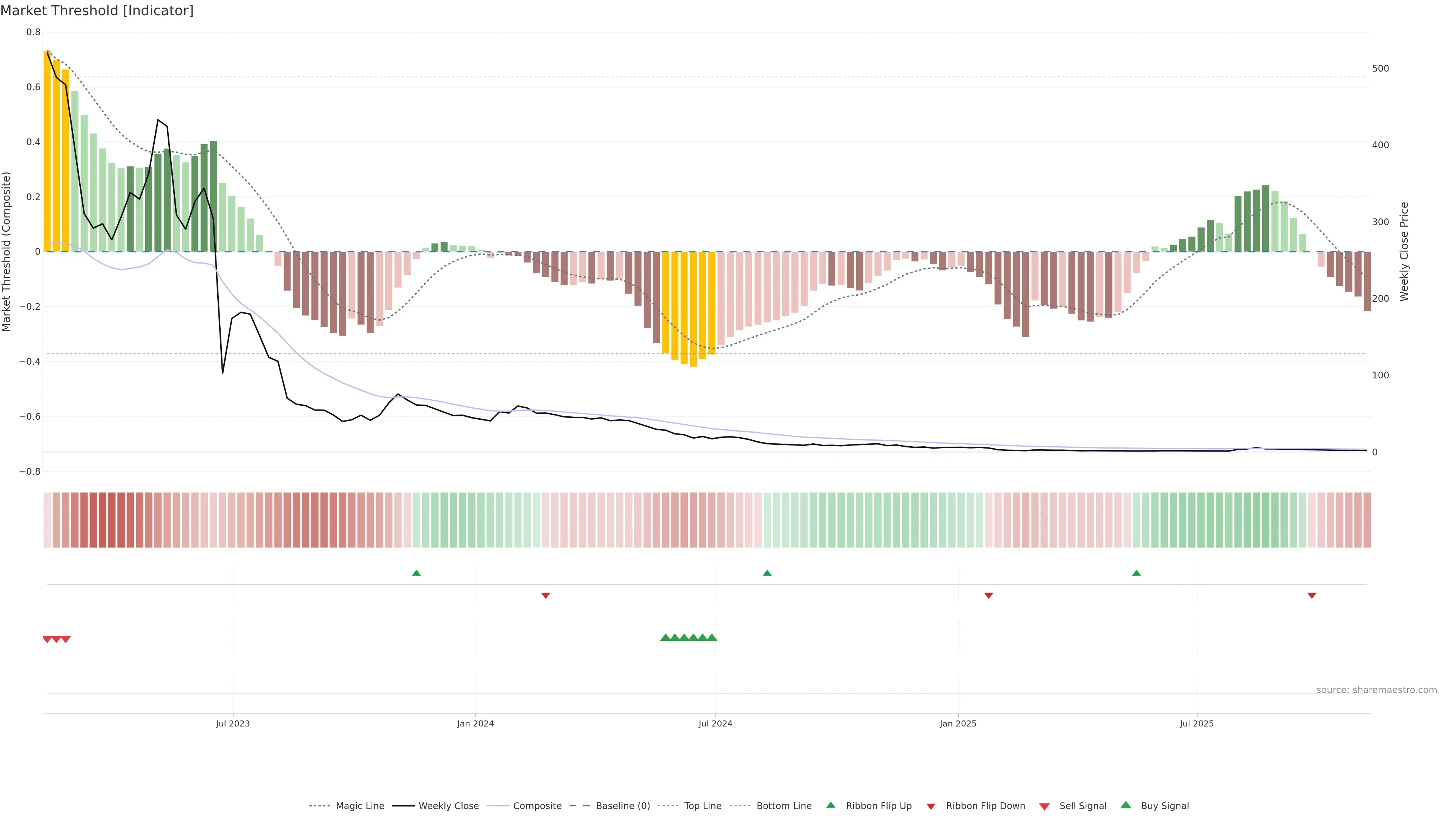The image size is (1456, 819).
Task: Click the last ribbon flip down marker in late 2025
Action: pos(1312,595)
